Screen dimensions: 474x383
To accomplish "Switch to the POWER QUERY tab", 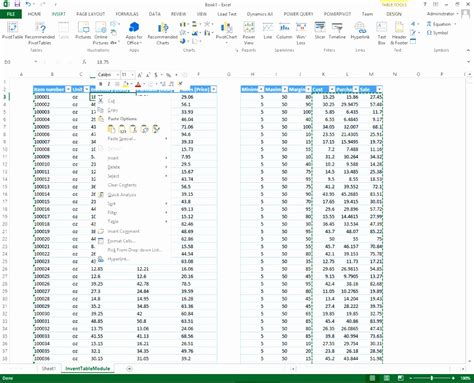I will 298,14.
